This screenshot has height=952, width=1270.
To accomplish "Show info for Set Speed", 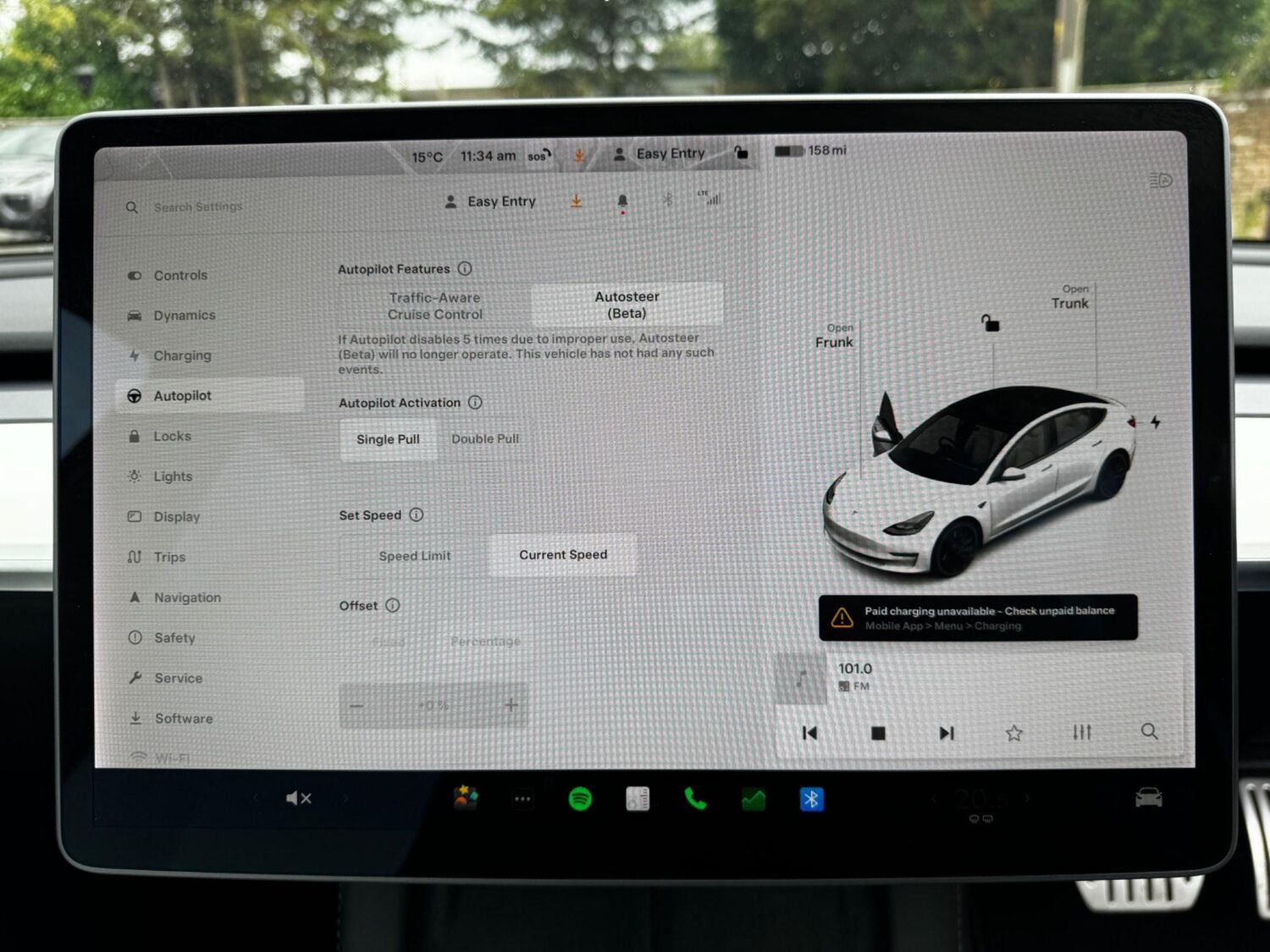I will tap(416, 515).
